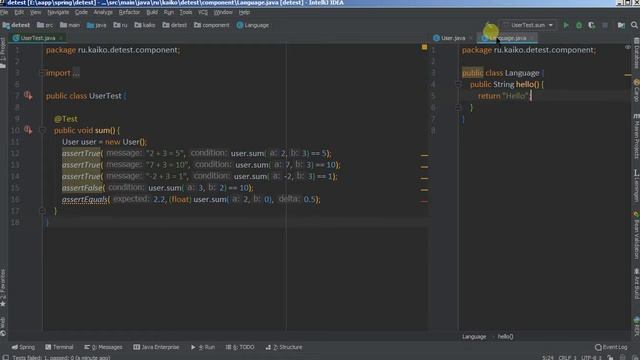Click warning stripe mark in Language.java editor
640x360 pixels.
[627, 75]
